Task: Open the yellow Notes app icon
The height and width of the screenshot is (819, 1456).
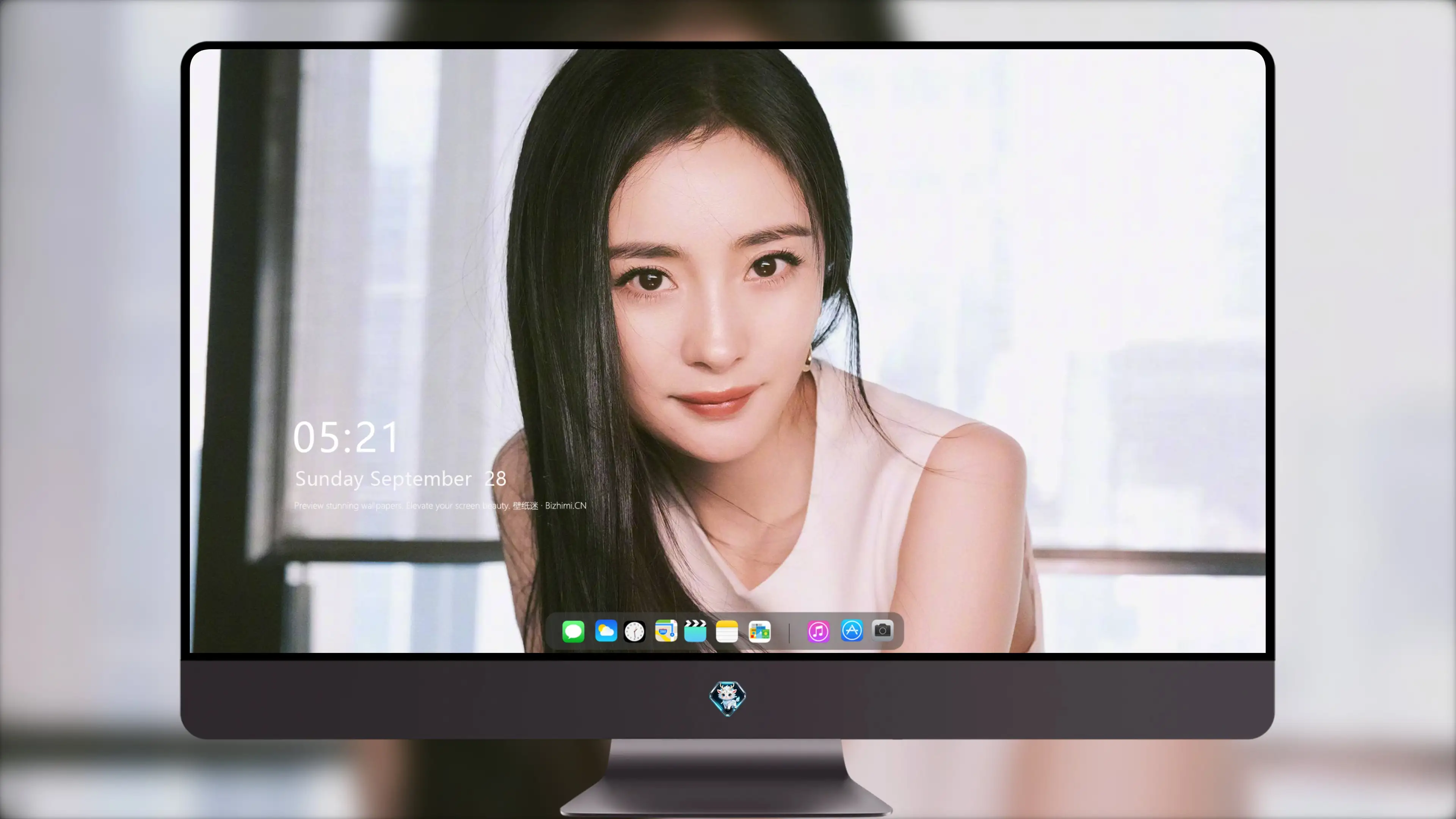Action: point(727,631)
